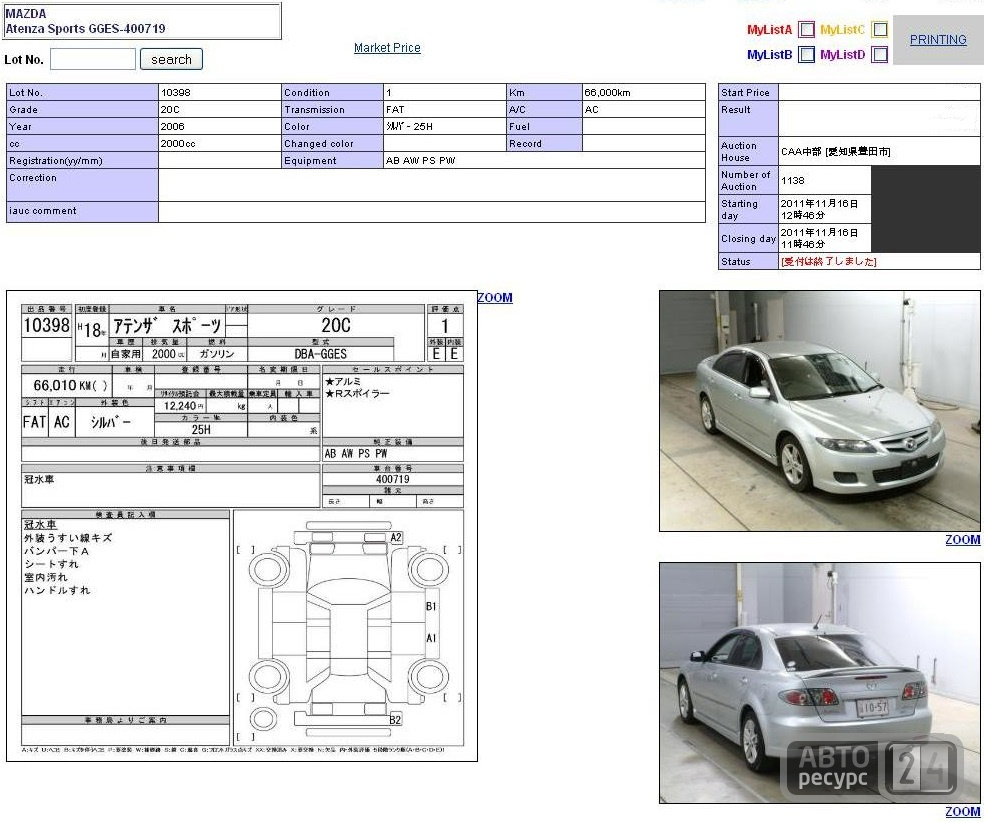Select the equipment value AB AW PS PW
984x822 pixels.
pyautogui.click(x=420, y=160)
